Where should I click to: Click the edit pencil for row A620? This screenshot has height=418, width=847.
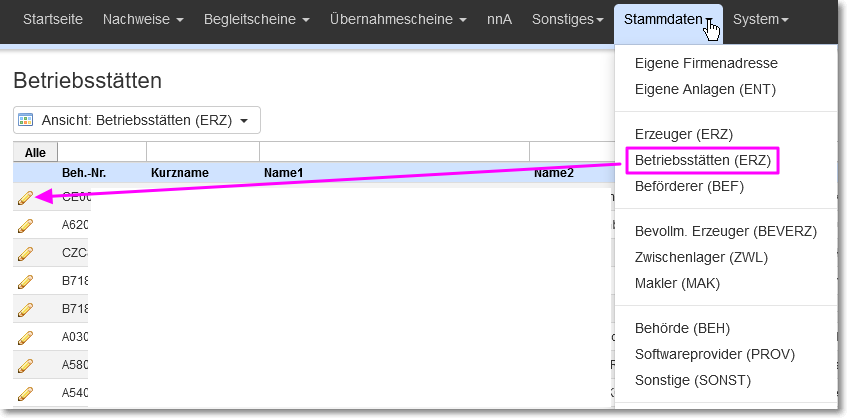coord(25,226)
